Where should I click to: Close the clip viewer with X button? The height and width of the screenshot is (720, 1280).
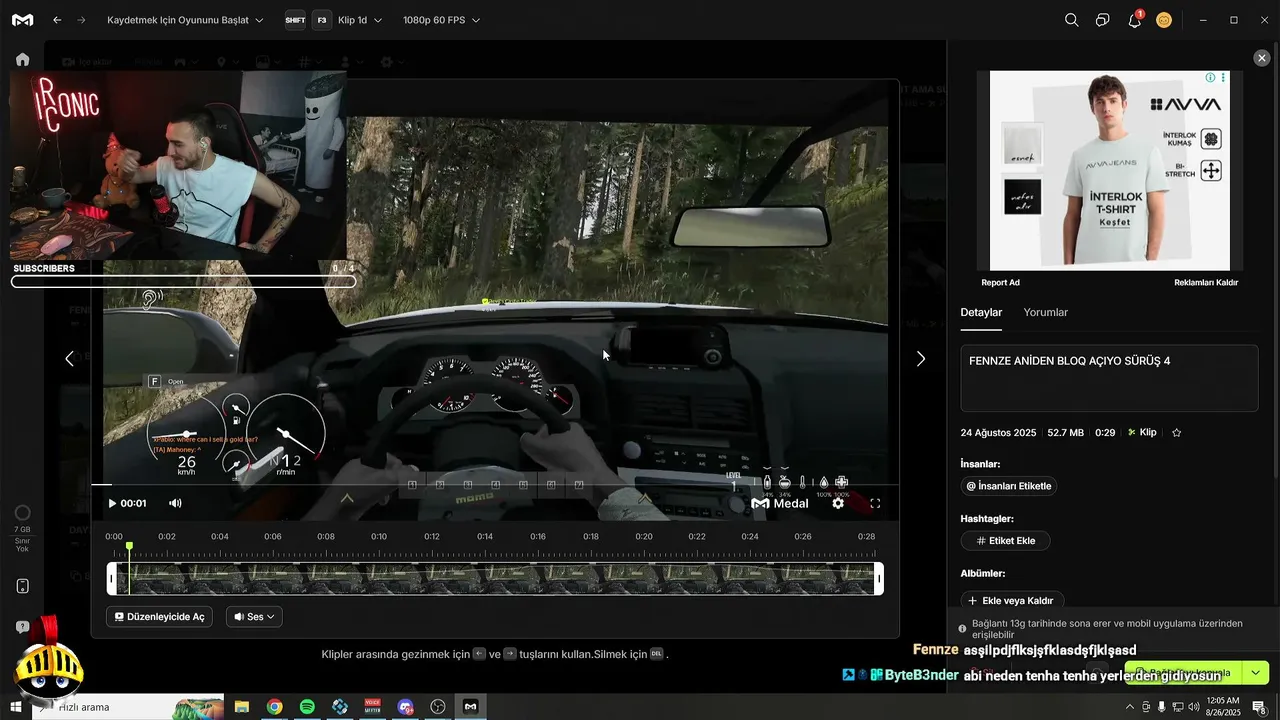tap(1262, 58)
